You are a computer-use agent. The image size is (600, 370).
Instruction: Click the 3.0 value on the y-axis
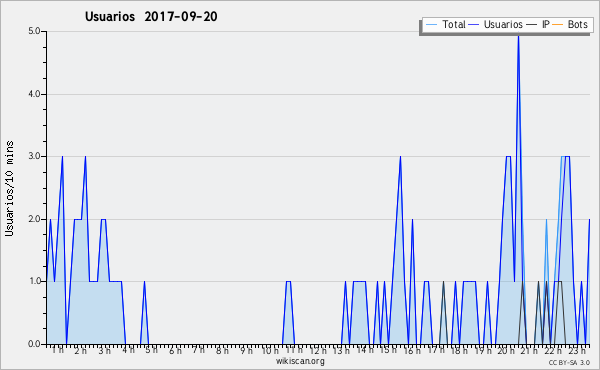pos(34,156)
